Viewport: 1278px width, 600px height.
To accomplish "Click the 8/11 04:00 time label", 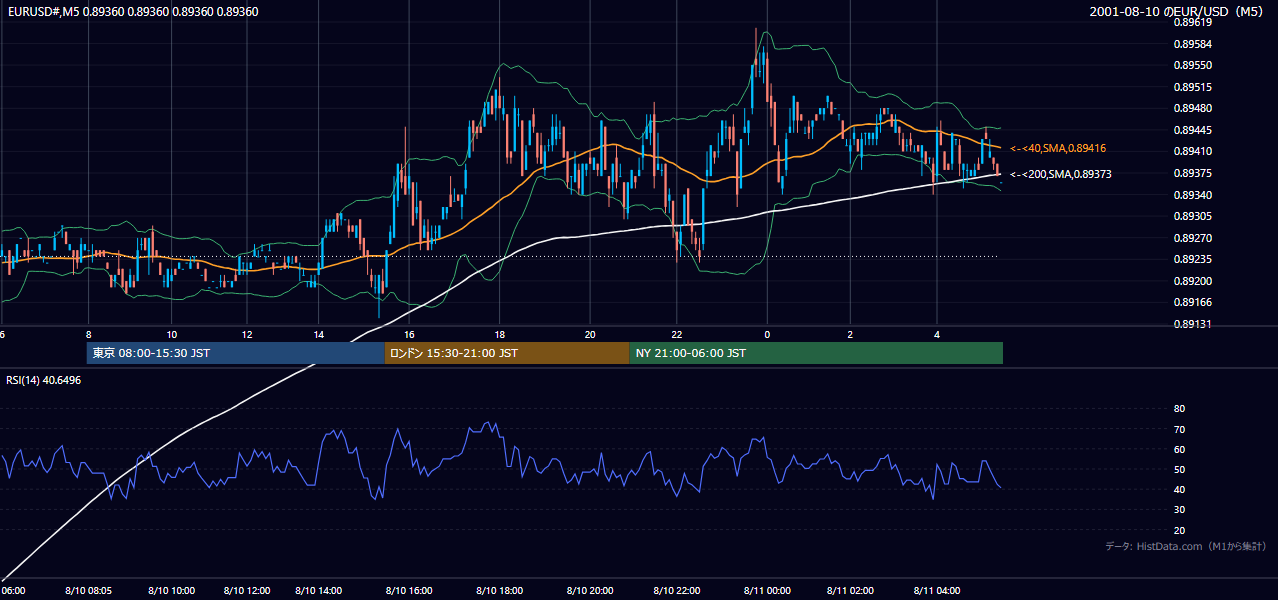I will pyautogui.click(x=937, y=591).
